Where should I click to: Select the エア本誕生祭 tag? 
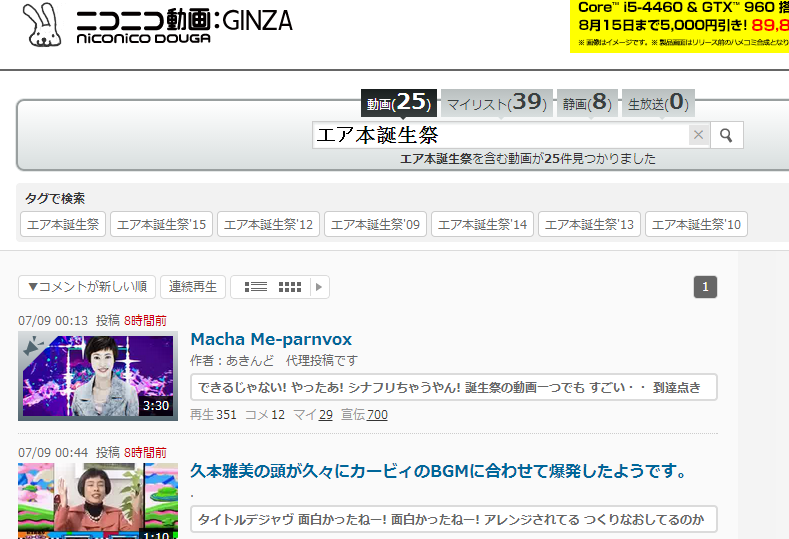63,224
